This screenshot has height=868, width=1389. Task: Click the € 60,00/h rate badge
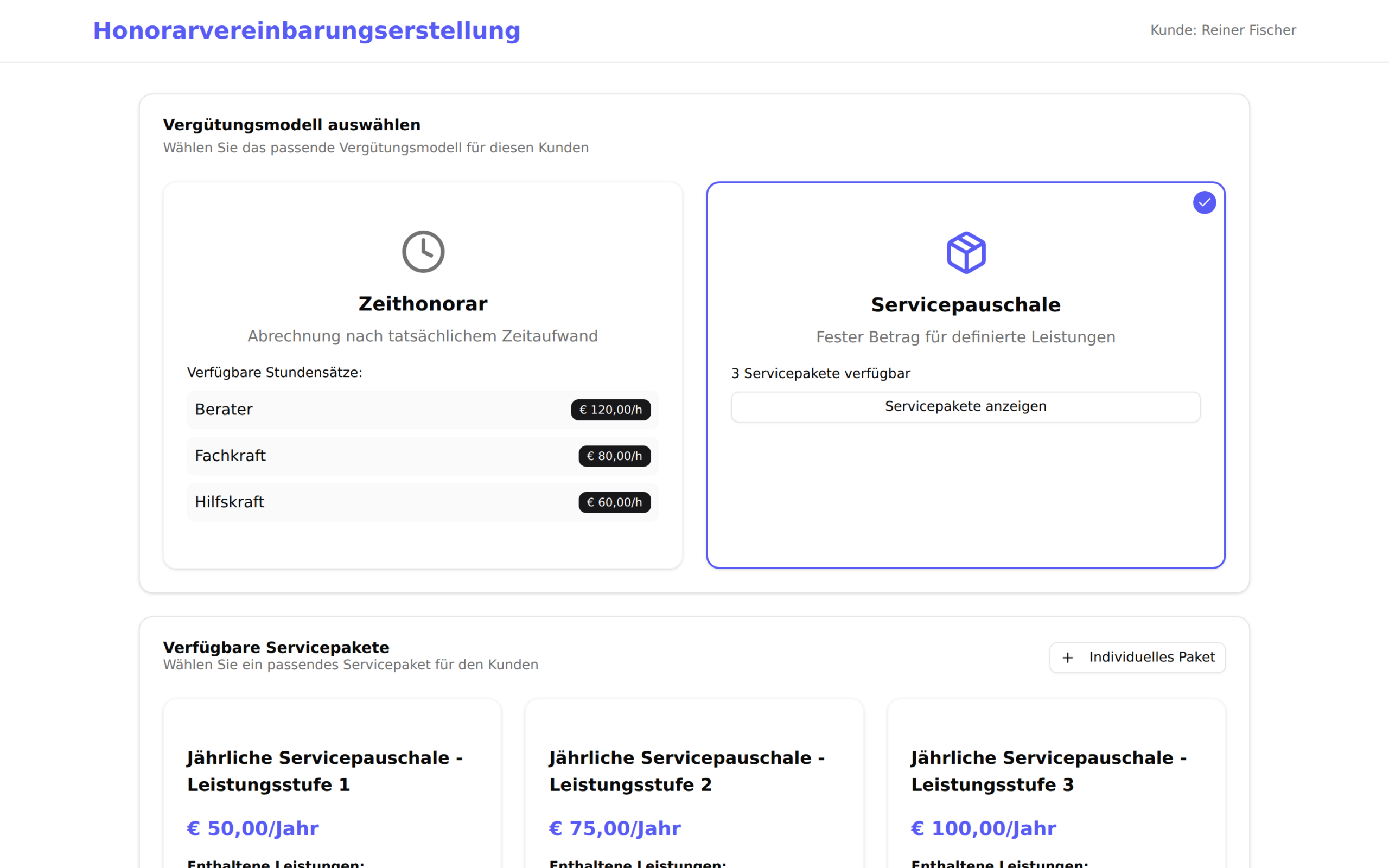[x=614, y=502]
